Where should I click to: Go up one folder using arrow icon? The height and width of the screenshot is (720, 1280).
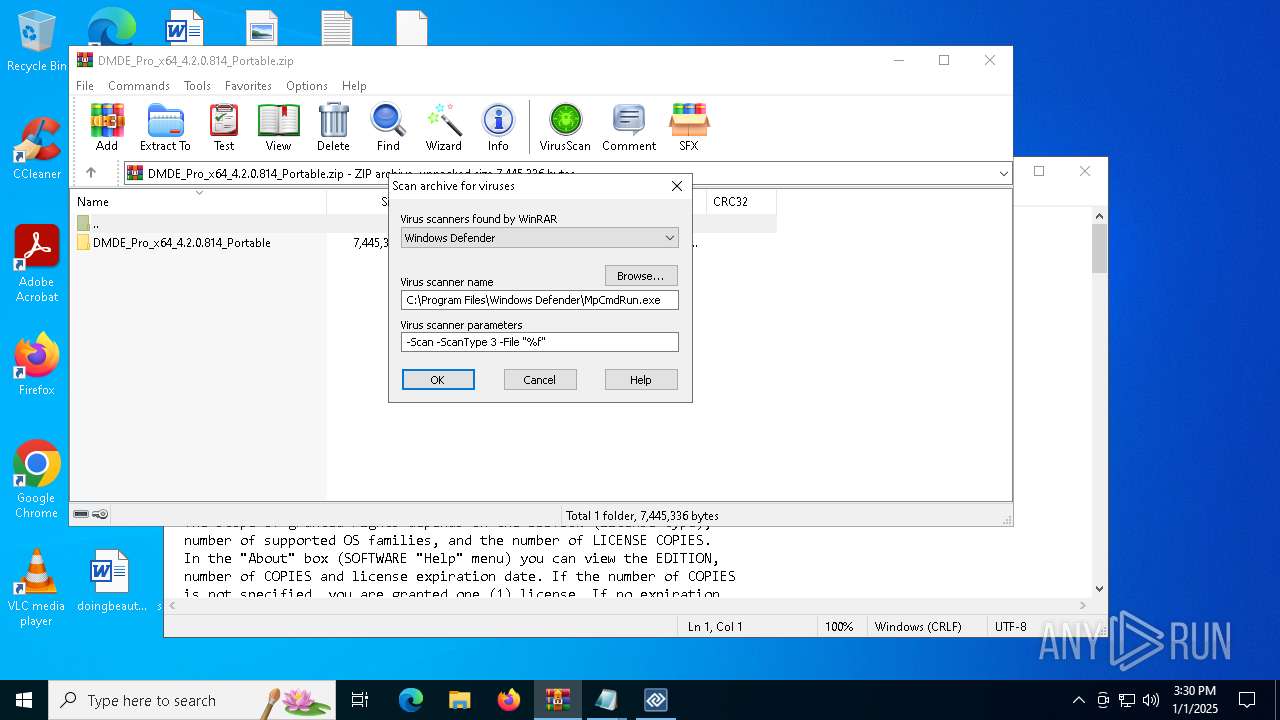(x=91, y=173)
